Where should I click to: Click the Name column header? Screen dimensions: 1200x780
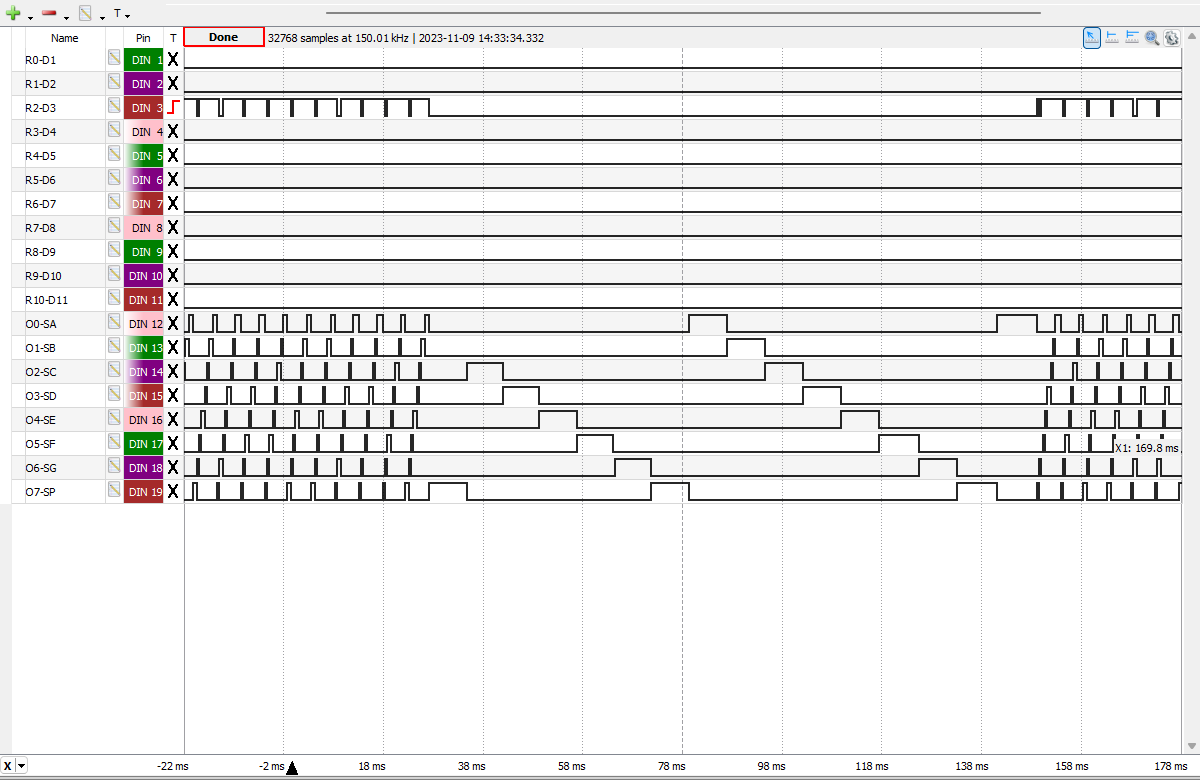tap(65, 38)
